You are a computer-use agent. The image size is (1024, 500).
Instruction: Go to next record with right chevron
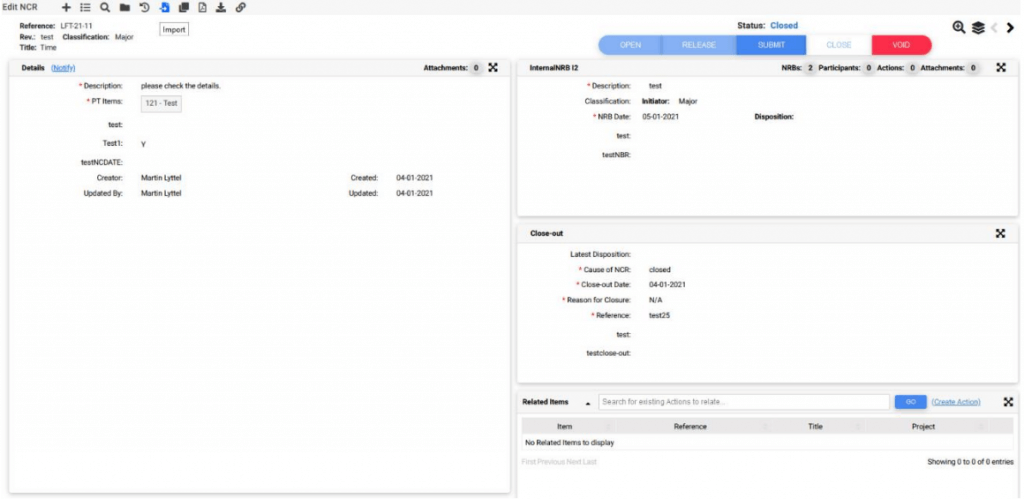click(1010, 27)
